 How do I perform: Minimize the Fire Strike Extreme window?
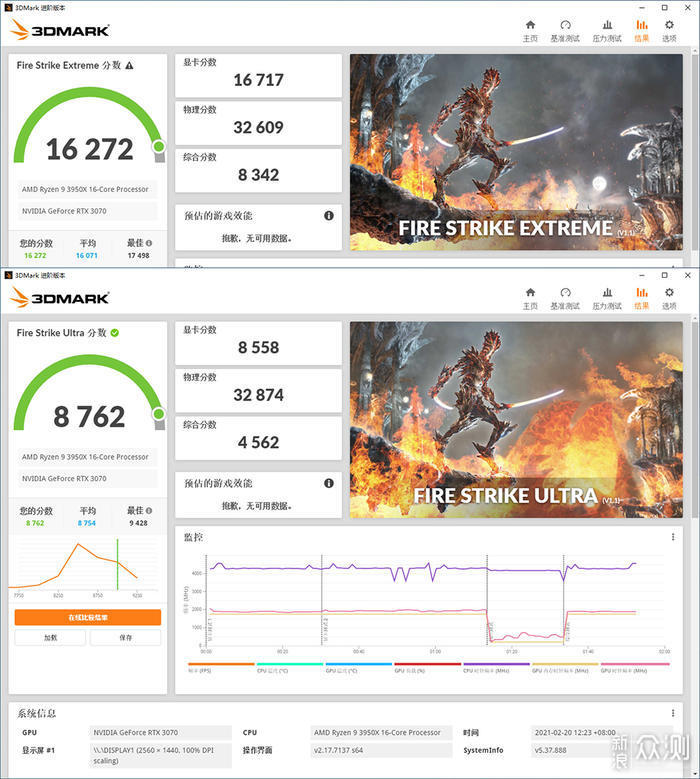tap(642, 7)
